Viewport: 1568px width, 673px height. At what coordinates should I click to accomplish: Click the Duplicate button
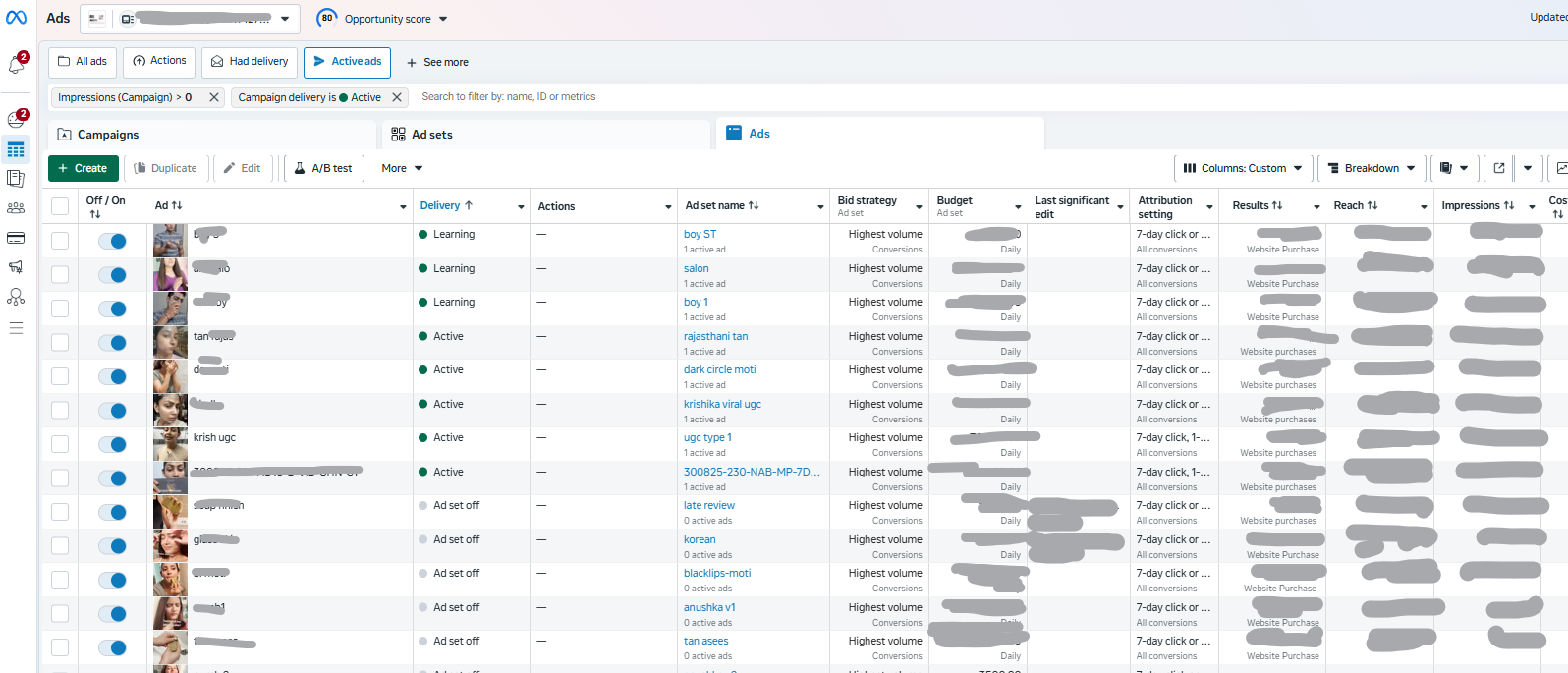165,168
